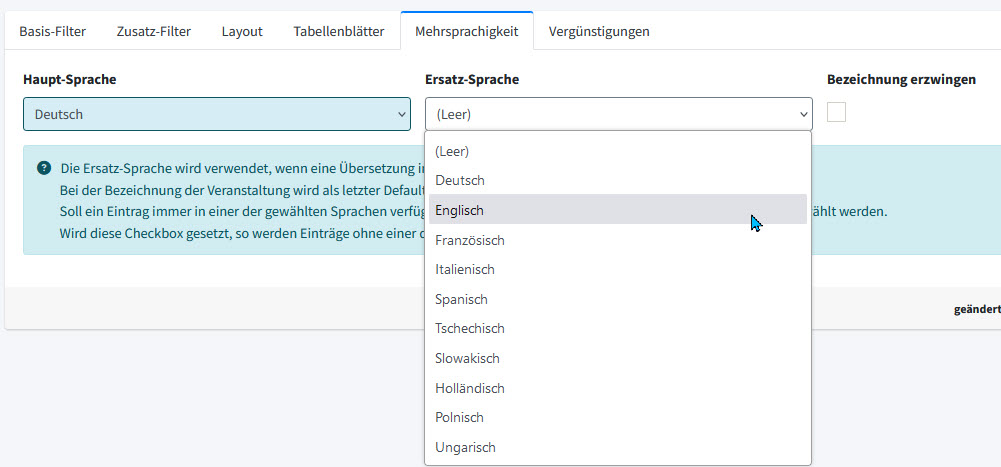Choose Slowakisch in the dropdown
Image resolution: width=1001 pixels, height=467 pixels.
point(618,359)
